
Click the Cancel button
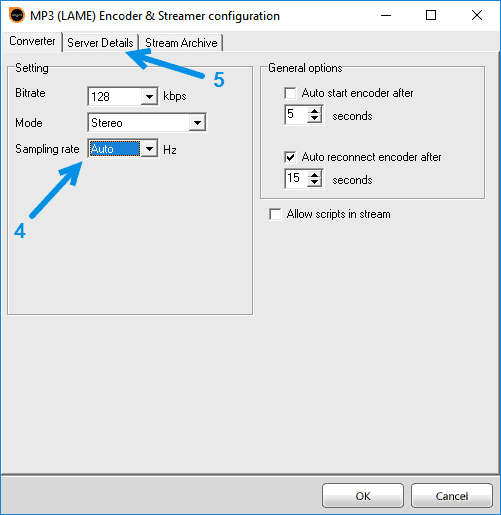pos(452,496)
